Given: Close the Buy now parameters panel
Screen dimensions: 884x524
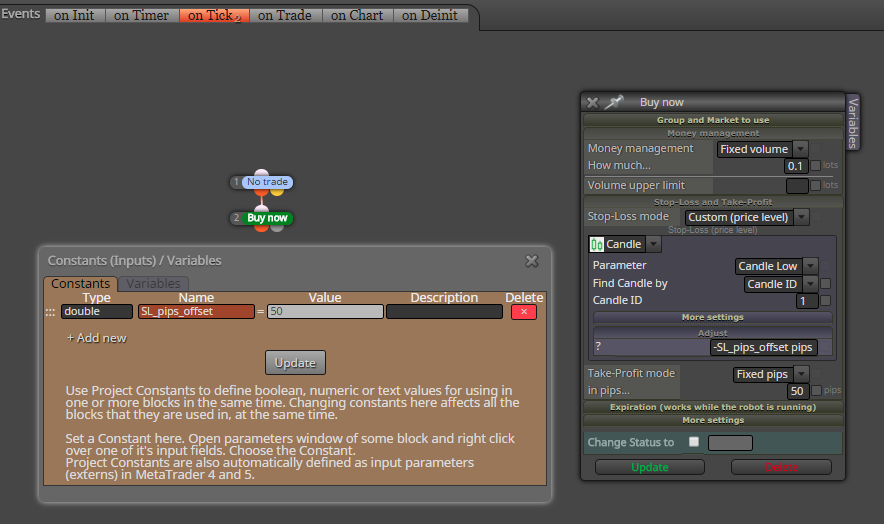Looking at the screenshot, I should coord(593,103).
